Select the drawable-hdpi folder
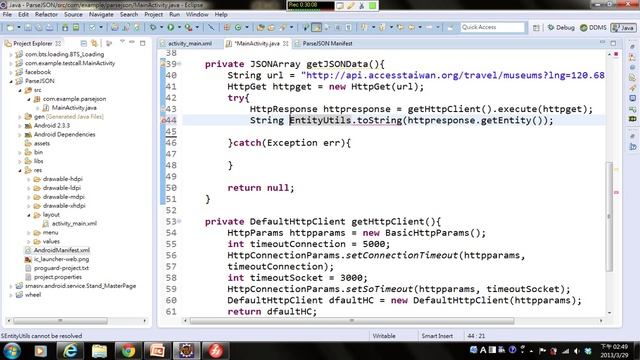 click(62, 179)
